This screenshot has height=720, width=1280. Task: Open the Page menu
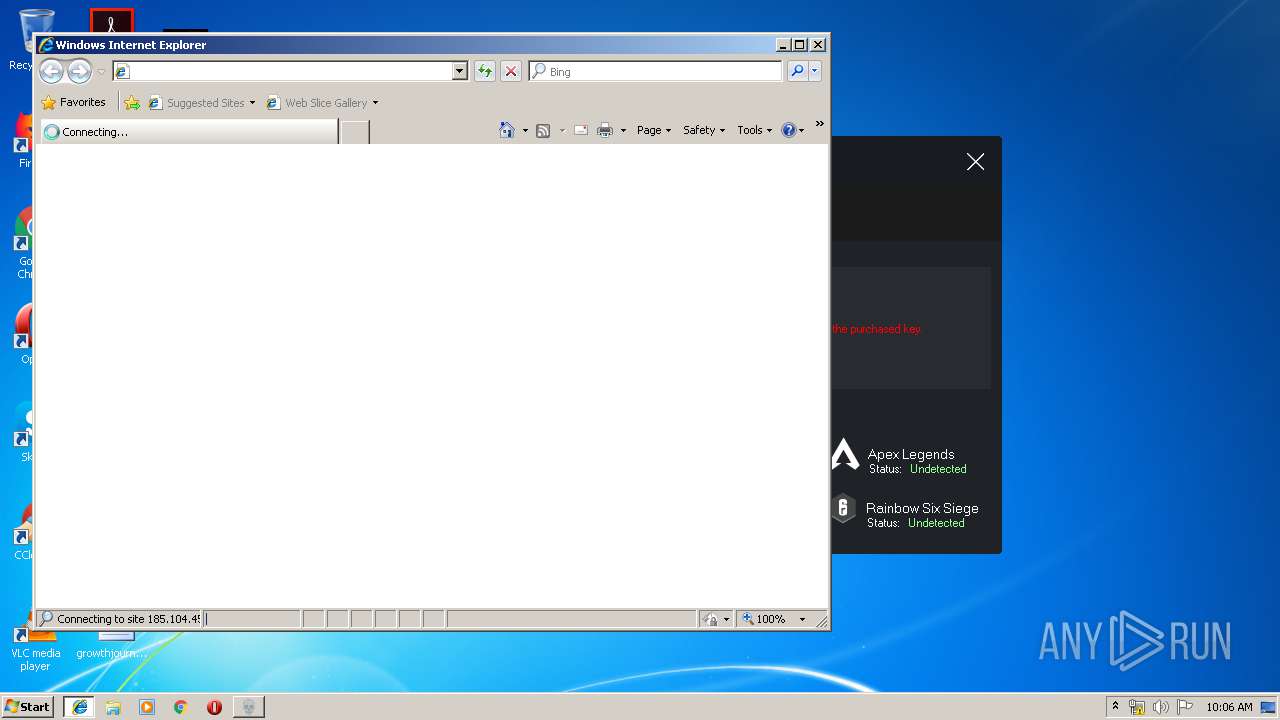pyautogui.click(x=654, y=130)
